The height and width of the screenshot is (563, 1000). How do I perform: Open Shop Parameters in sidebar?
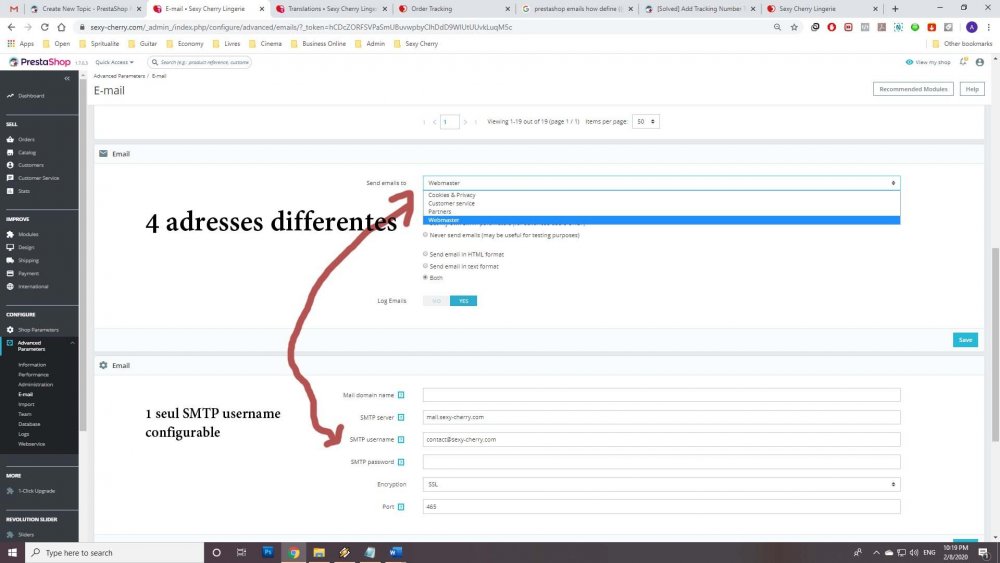tap(38, 330)
